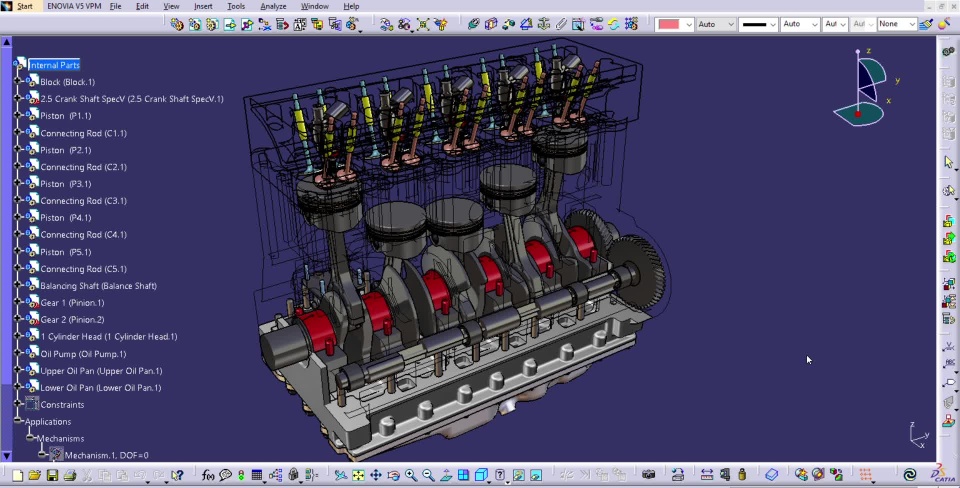Click the Capture camera icon
This screenshot has width=960, height=488.
(x=648, y=476)
